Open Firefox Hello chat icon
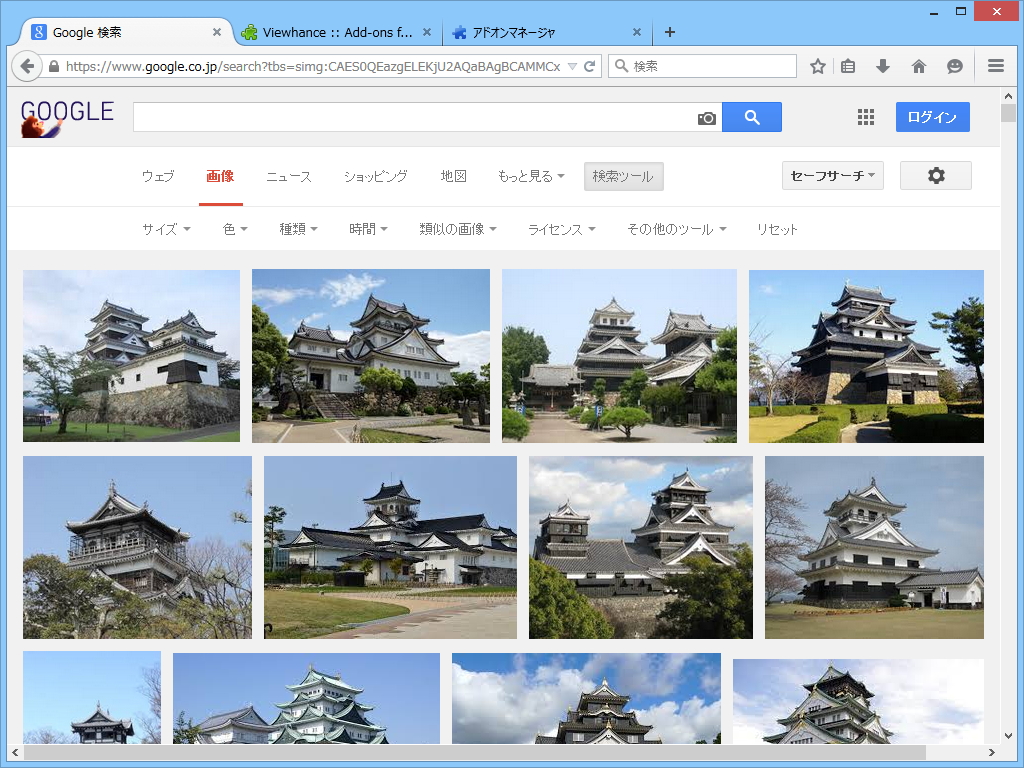The height and width of the screenshot is (768, 1024). [955, 66]
